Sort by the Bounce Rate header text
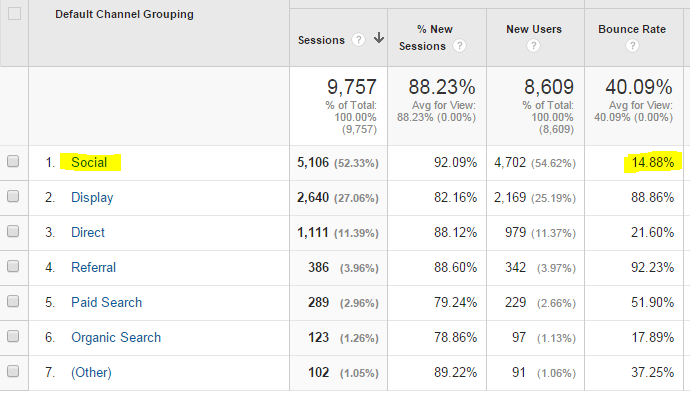690x406 pixels. (632, 30)
